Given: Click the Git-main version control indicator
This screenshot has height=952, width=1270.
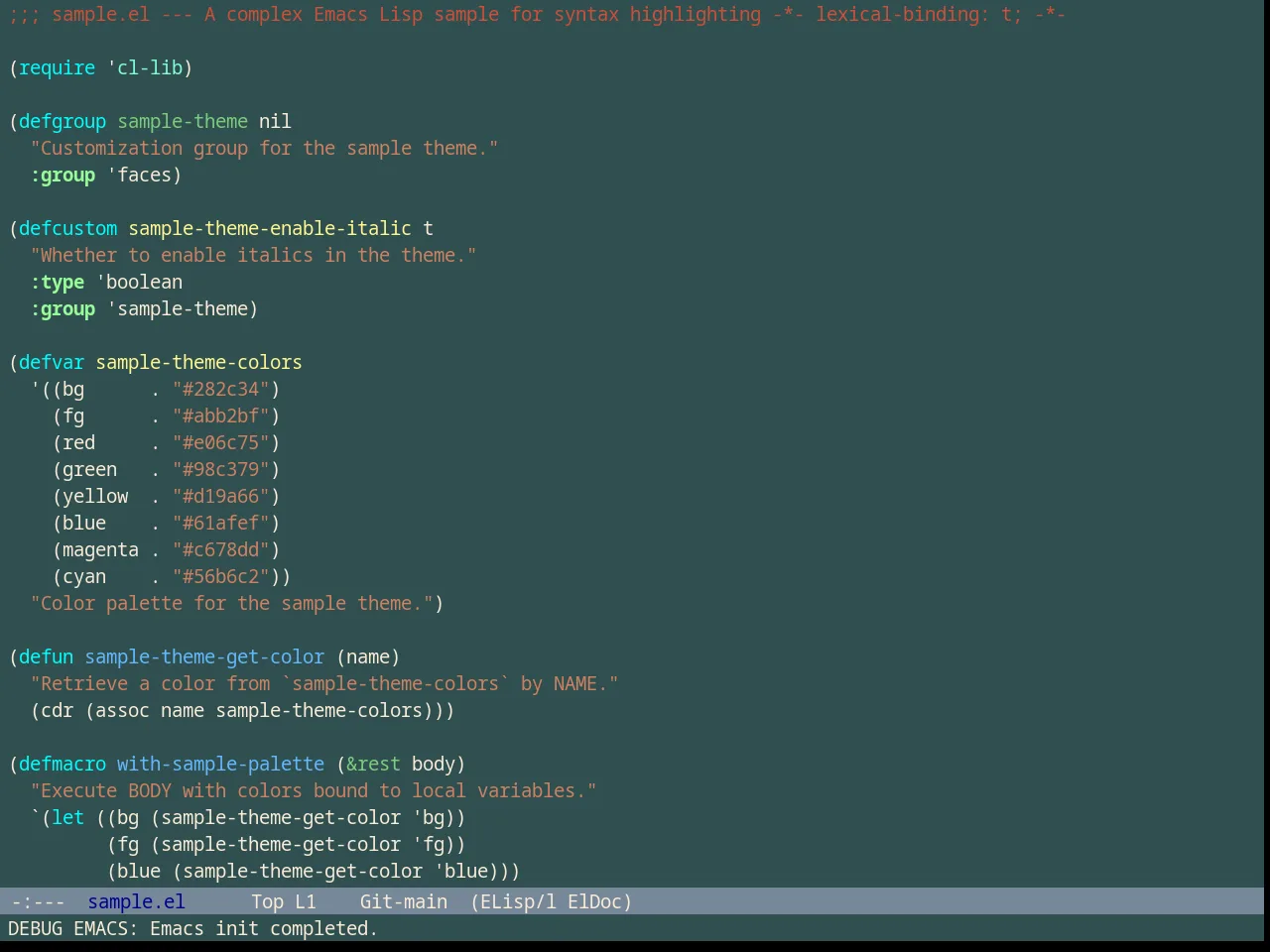Looking at the screenshot, I should [x=403, y=901].
